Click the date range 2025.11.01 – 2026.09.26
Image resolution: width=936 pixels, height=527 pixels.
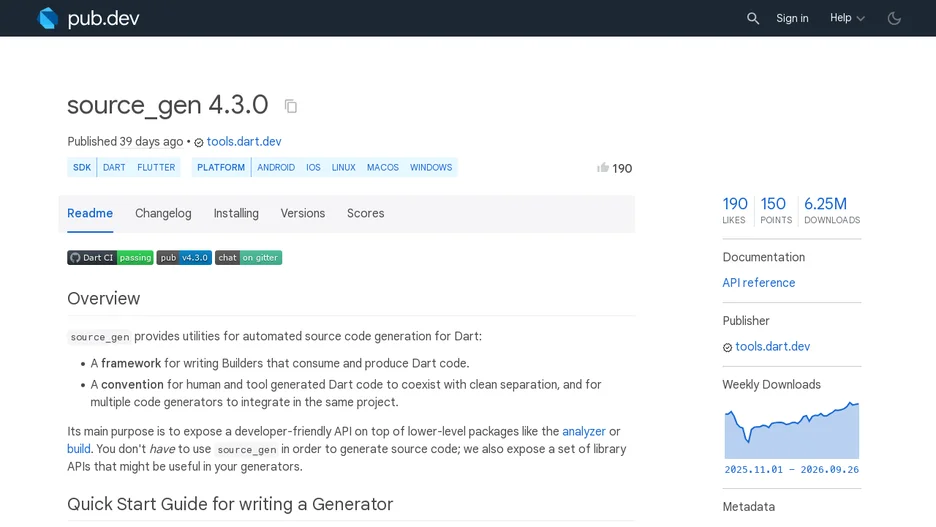pos(792,470)
